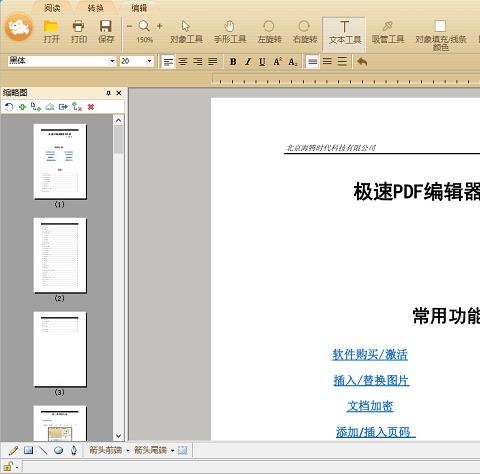Align text right
The height and width of the screenshot is (474, 480).
tap(198, 62)
